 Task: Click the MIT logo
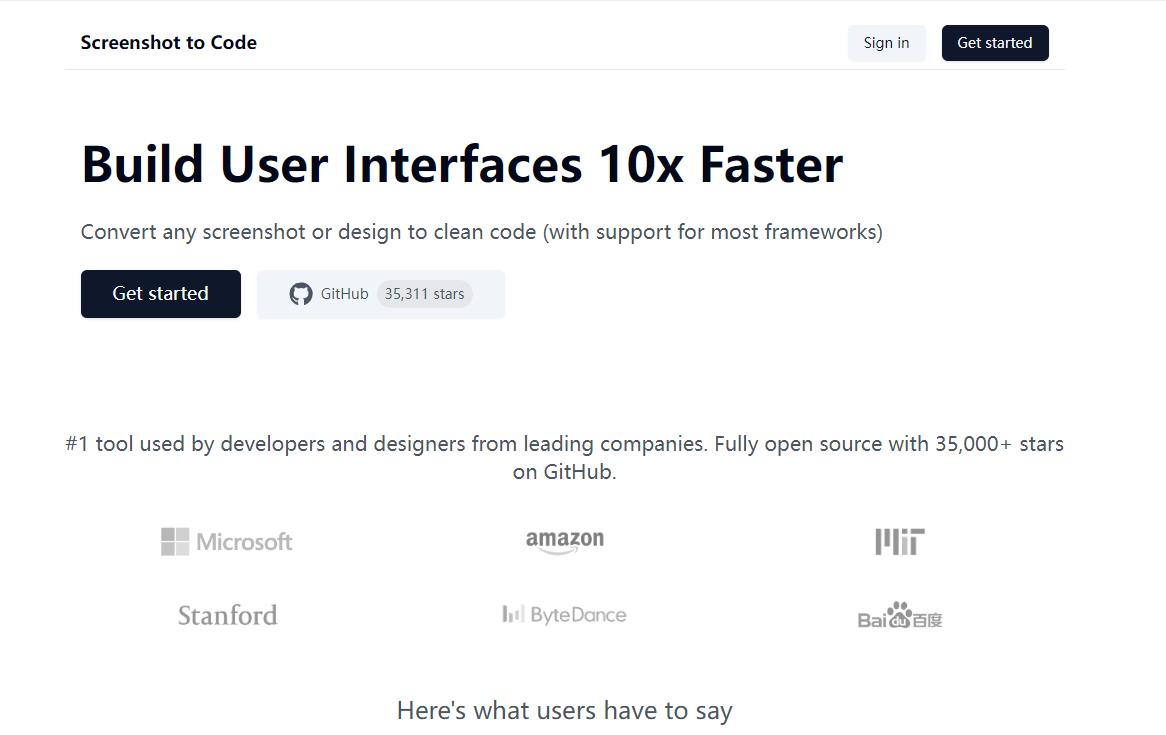pos(899,542)
